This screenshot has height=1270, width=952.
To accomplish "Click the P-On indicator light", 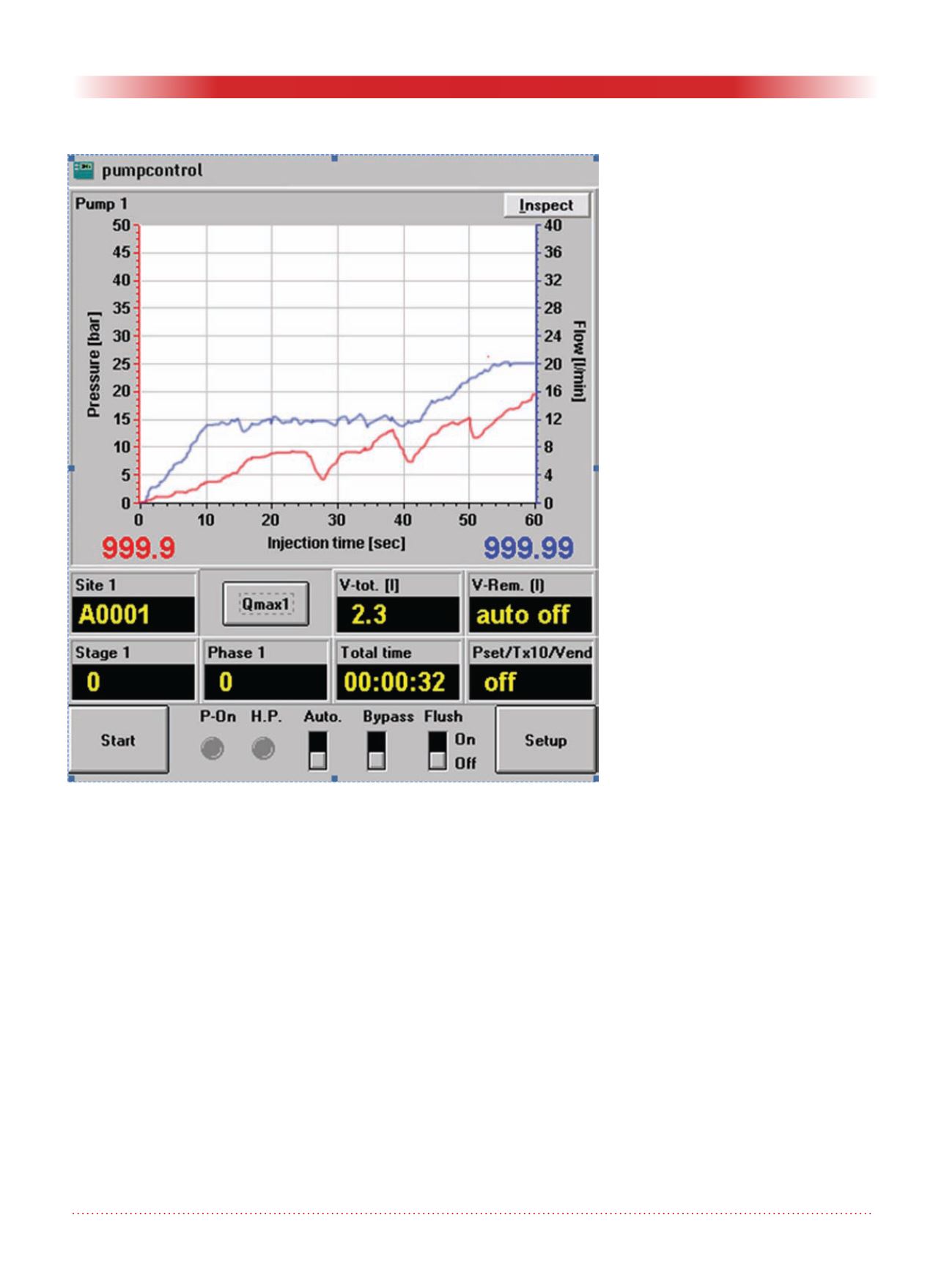I will 213,749.
